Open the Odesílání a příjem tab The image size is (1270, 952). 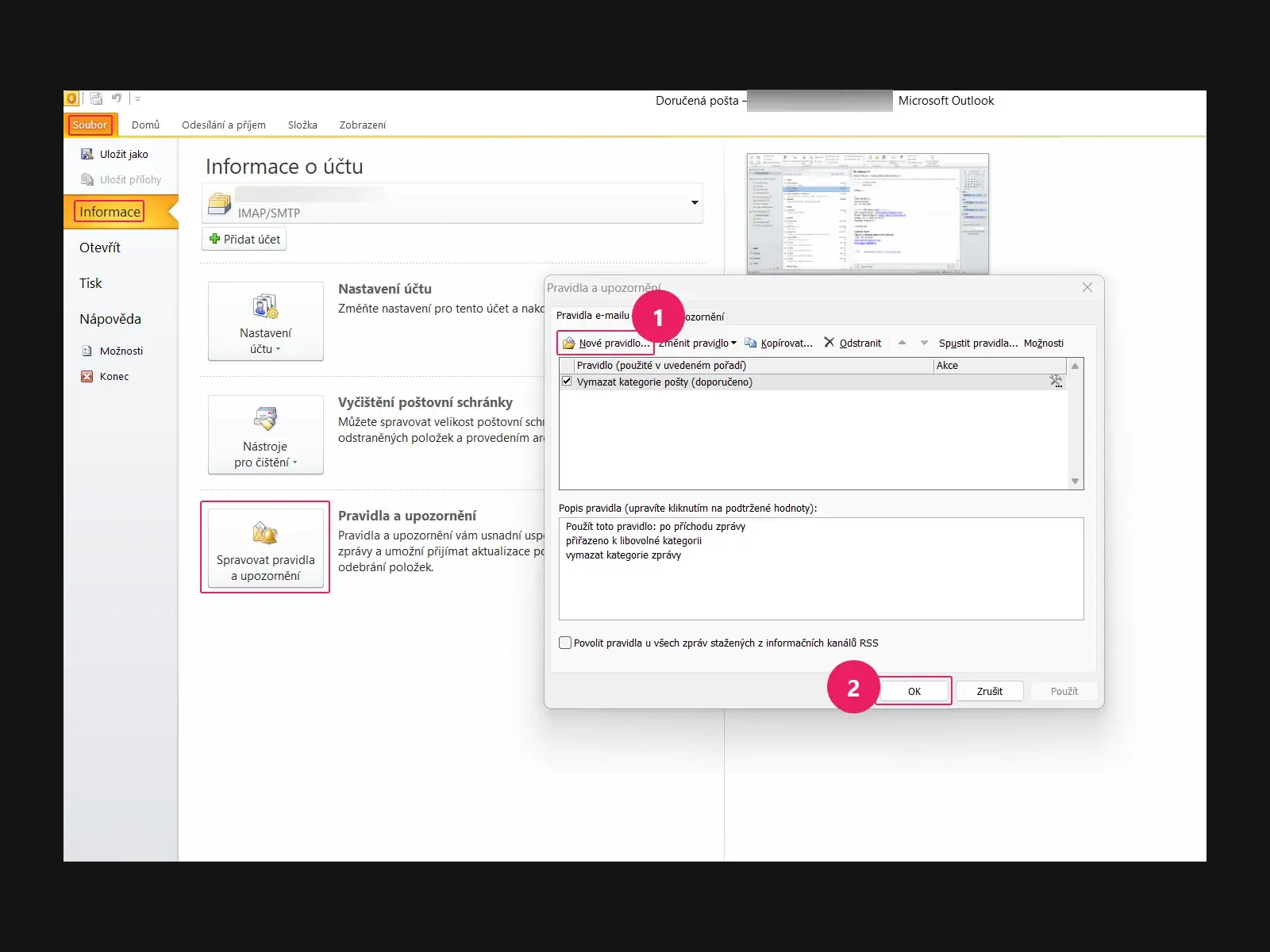(x=224, y=125)
